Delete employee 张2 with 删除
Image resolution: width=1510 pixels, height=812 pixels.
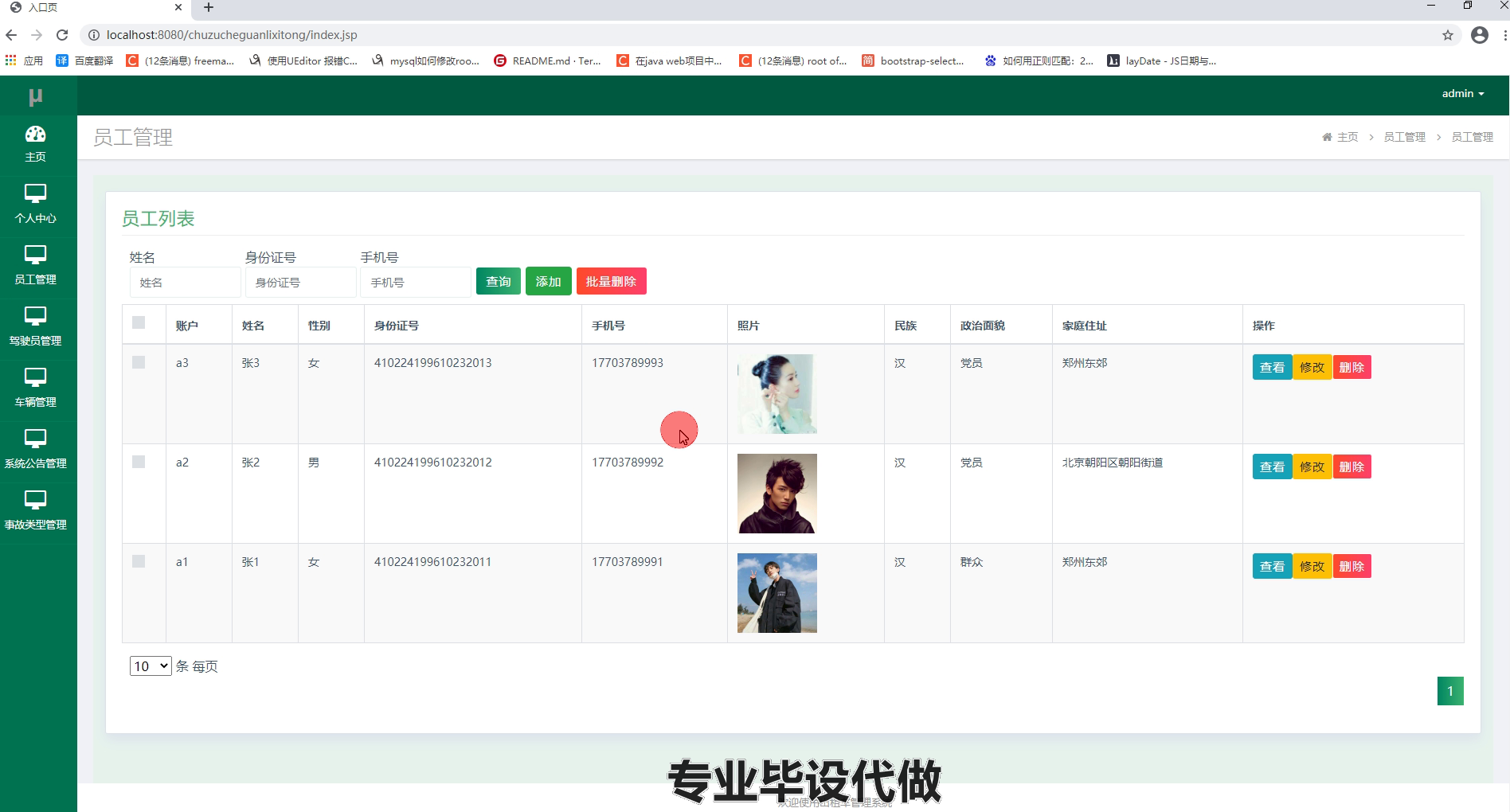[1352, 467]
